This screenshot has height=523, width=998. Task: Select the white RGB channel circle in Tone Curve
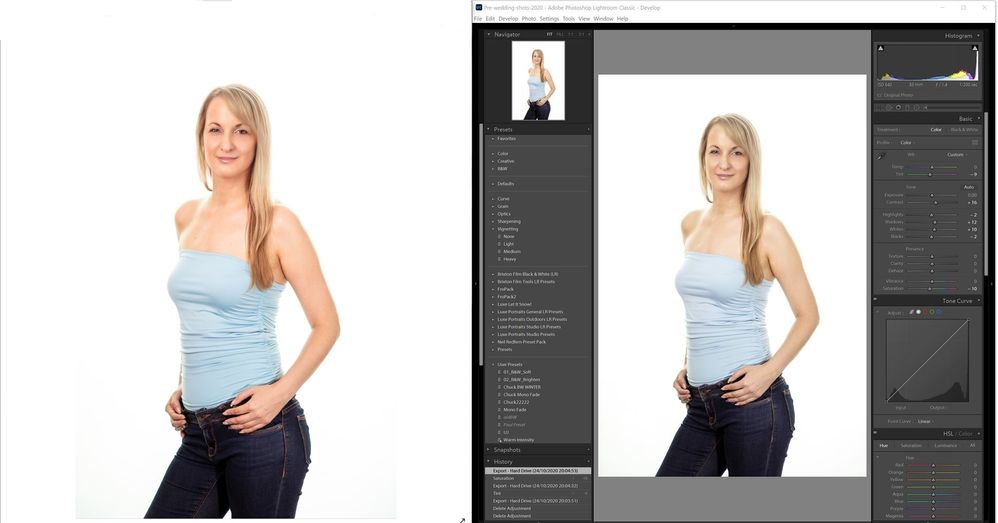918,312
